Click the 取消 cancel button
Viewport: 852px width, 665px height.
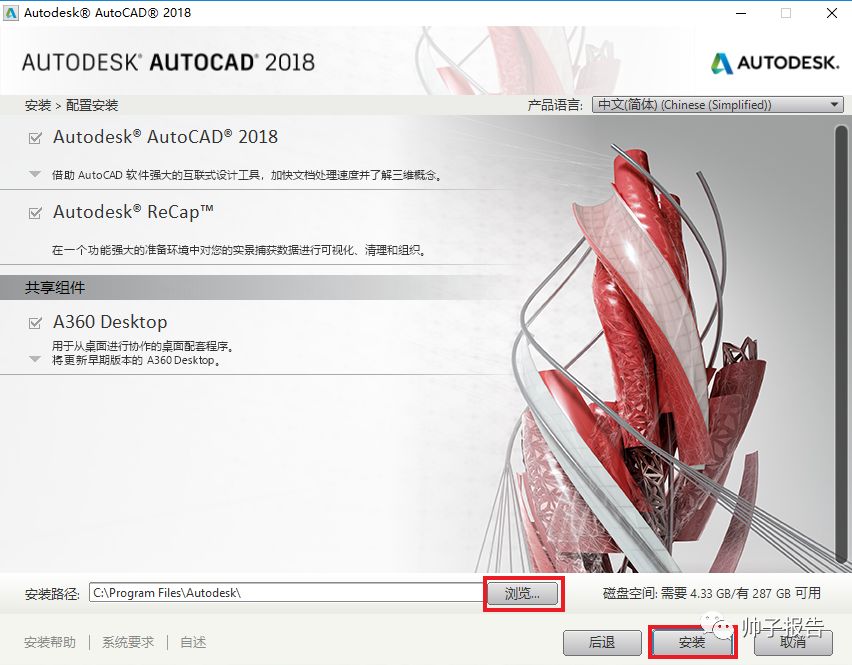pyautogui.click(x=793, y=643)
